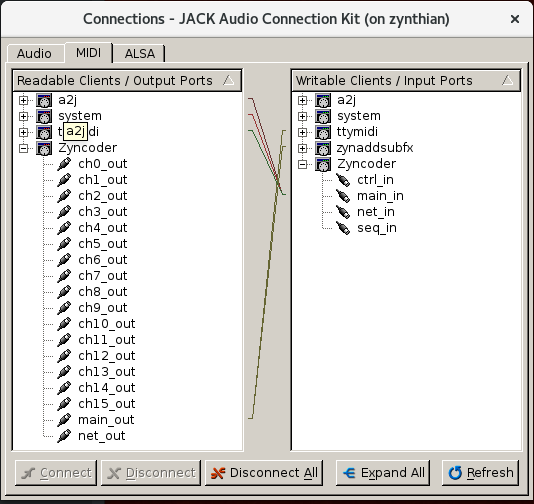Viewport: 534px width, 504px height.
Task: Sort by Readable Clients / Output Ports header
Action: (x=127, y=81)
